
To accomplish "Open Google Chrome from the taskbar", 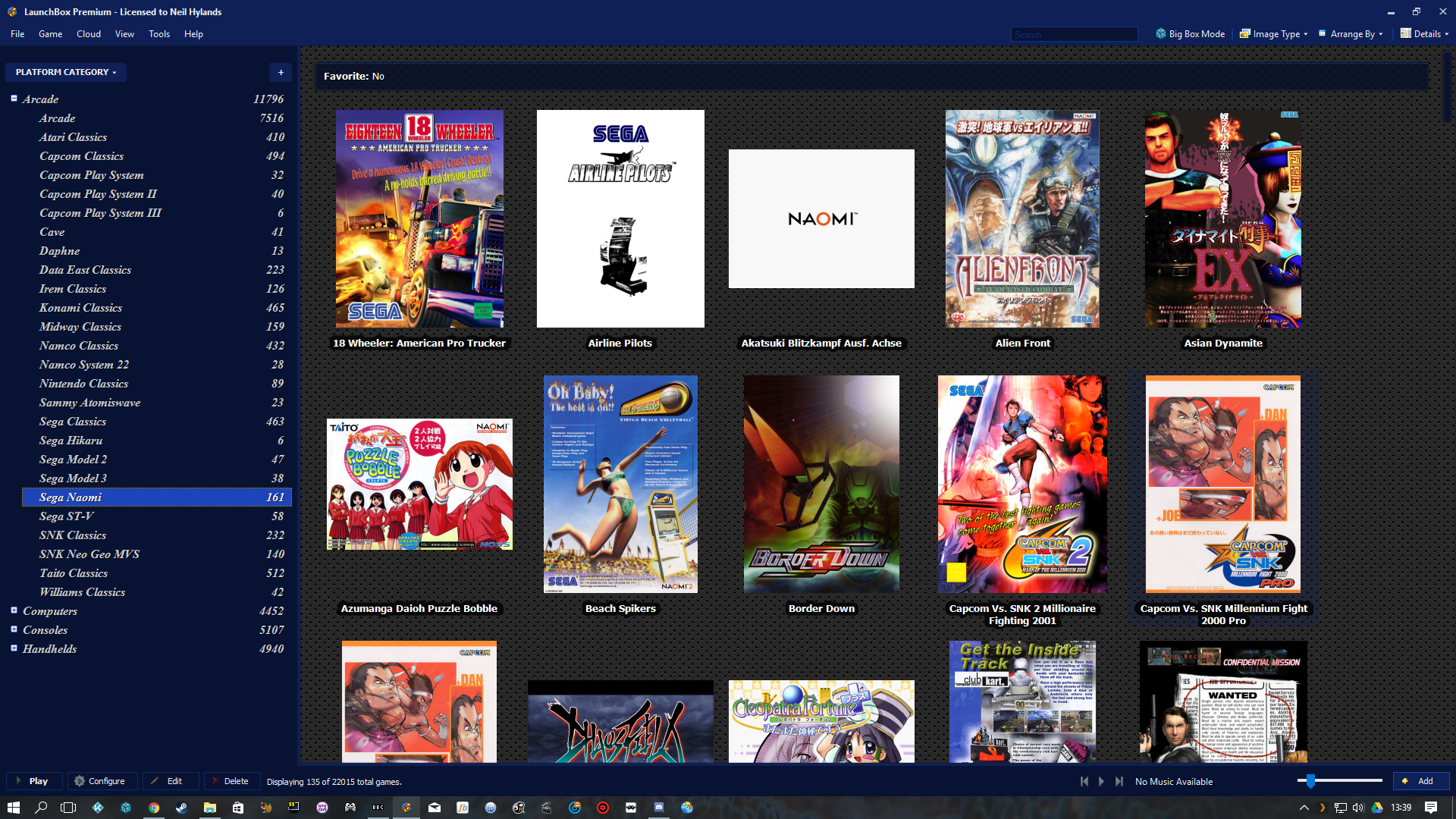I will (x=154, y=808).
